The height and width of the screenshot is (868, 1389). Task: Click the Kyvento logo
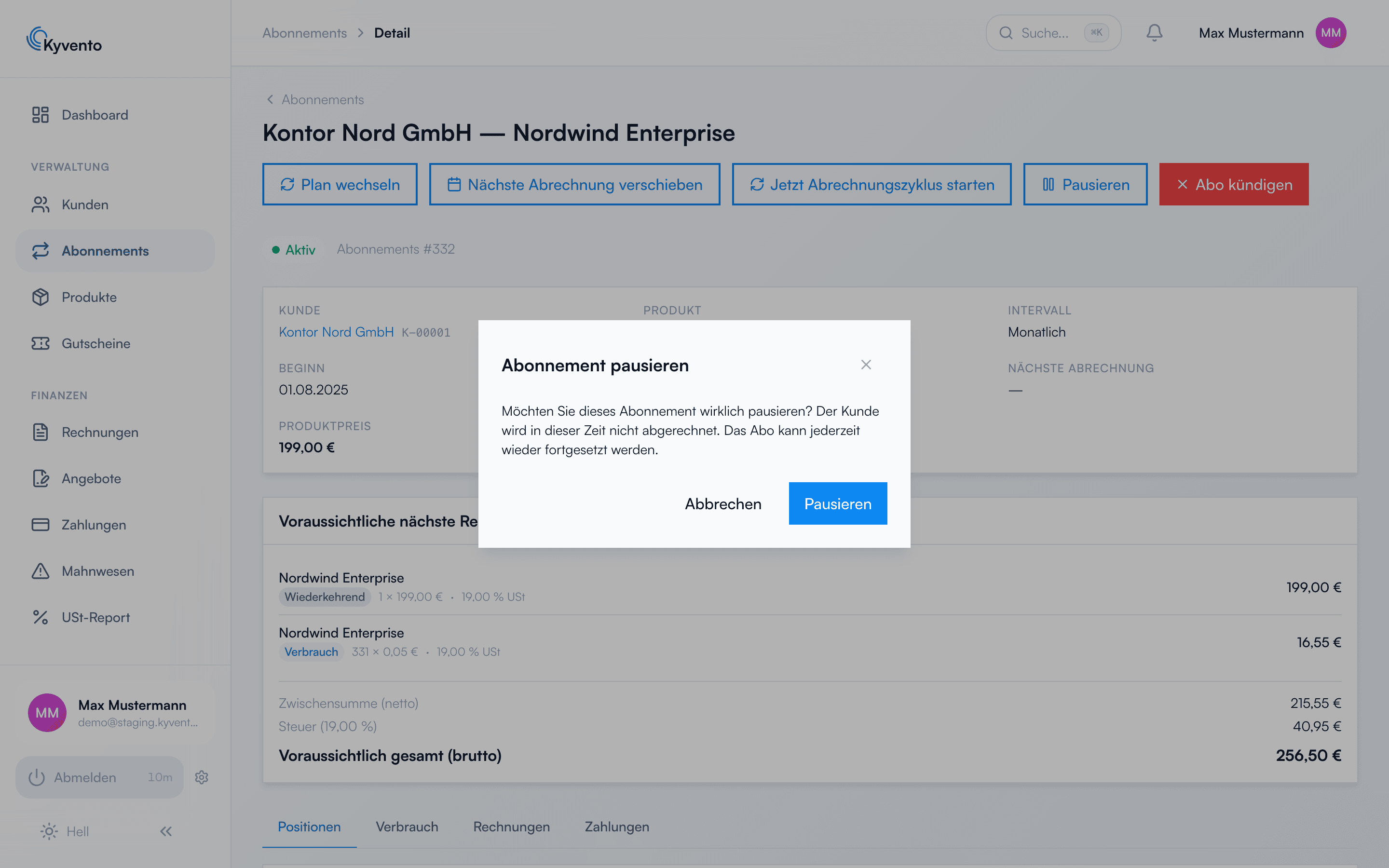(64, 40)
